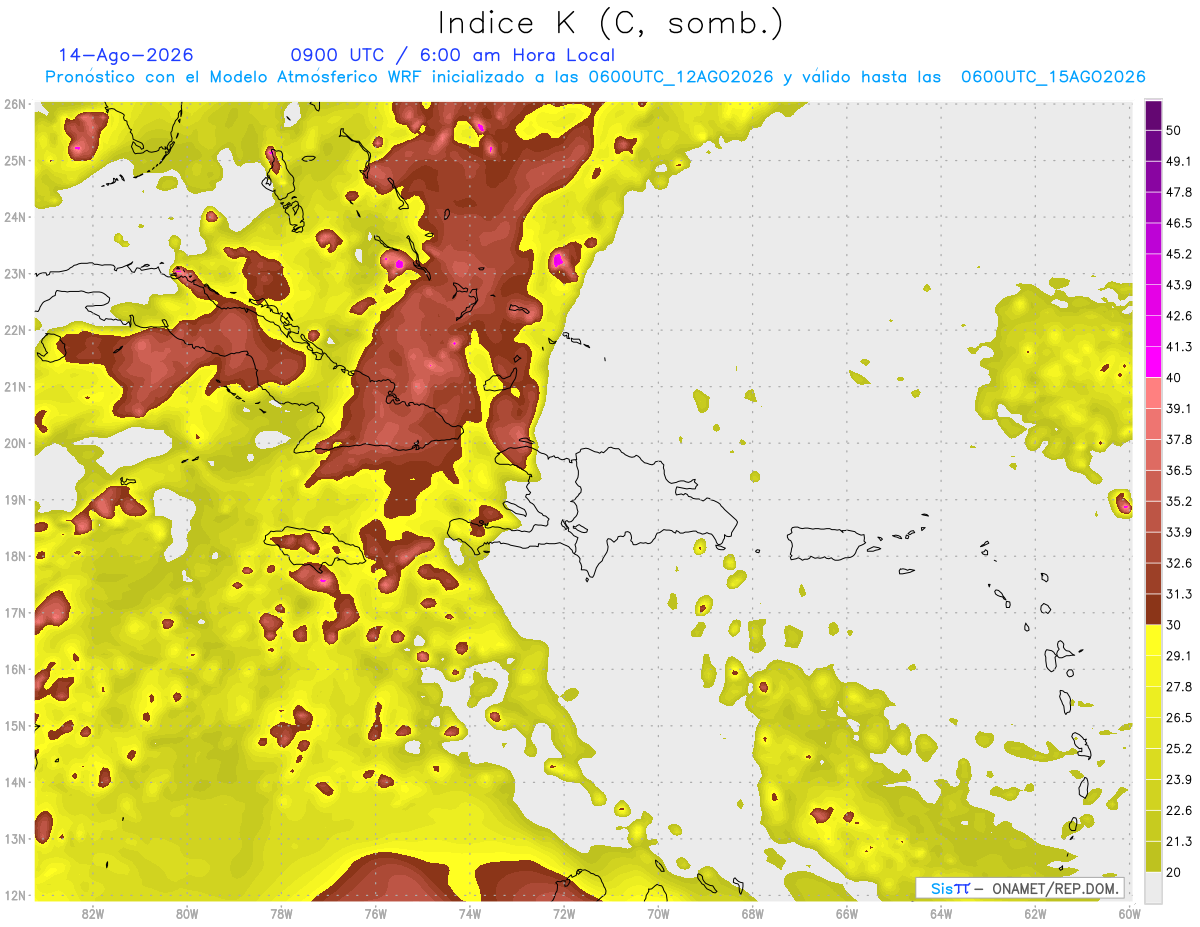Click the colorbar value "49.1"
The height and width of the screenshot is (927, 1200).
click(x=1178, y=161)
